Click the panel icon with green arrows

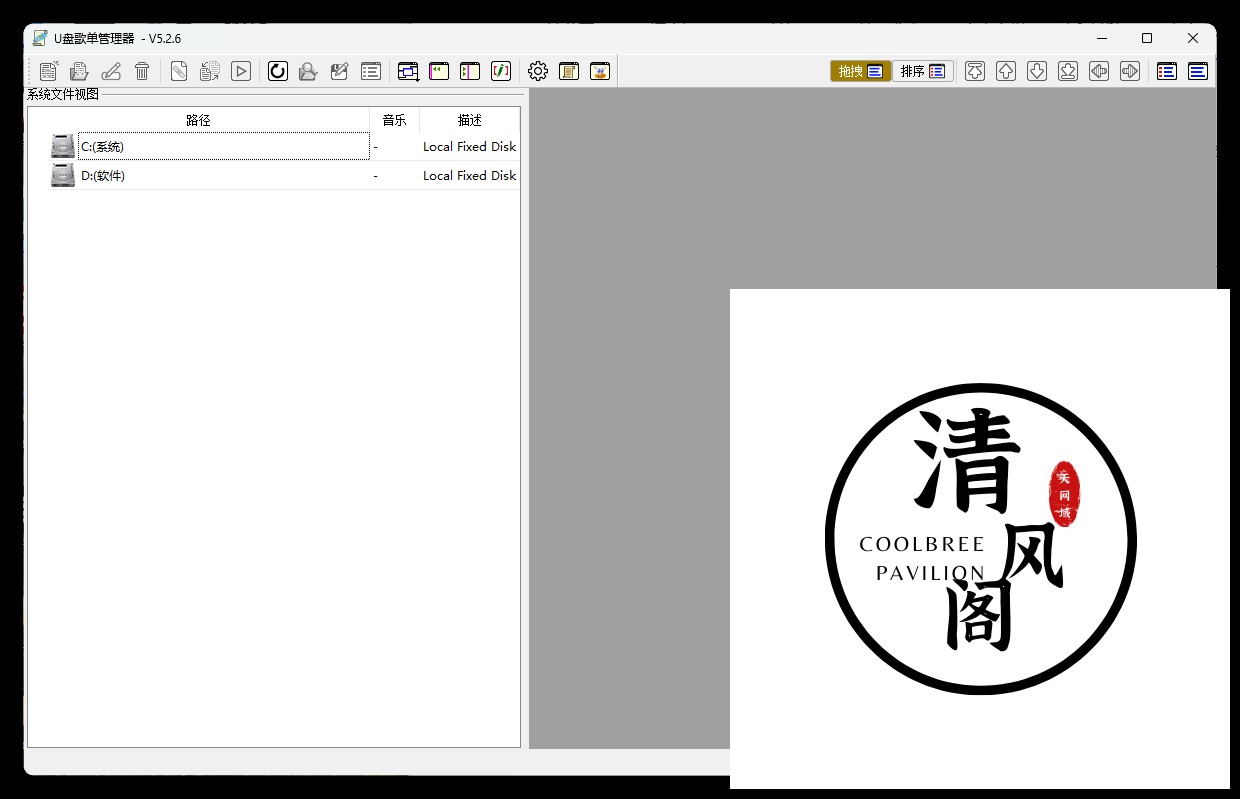[x=439, y=71]
